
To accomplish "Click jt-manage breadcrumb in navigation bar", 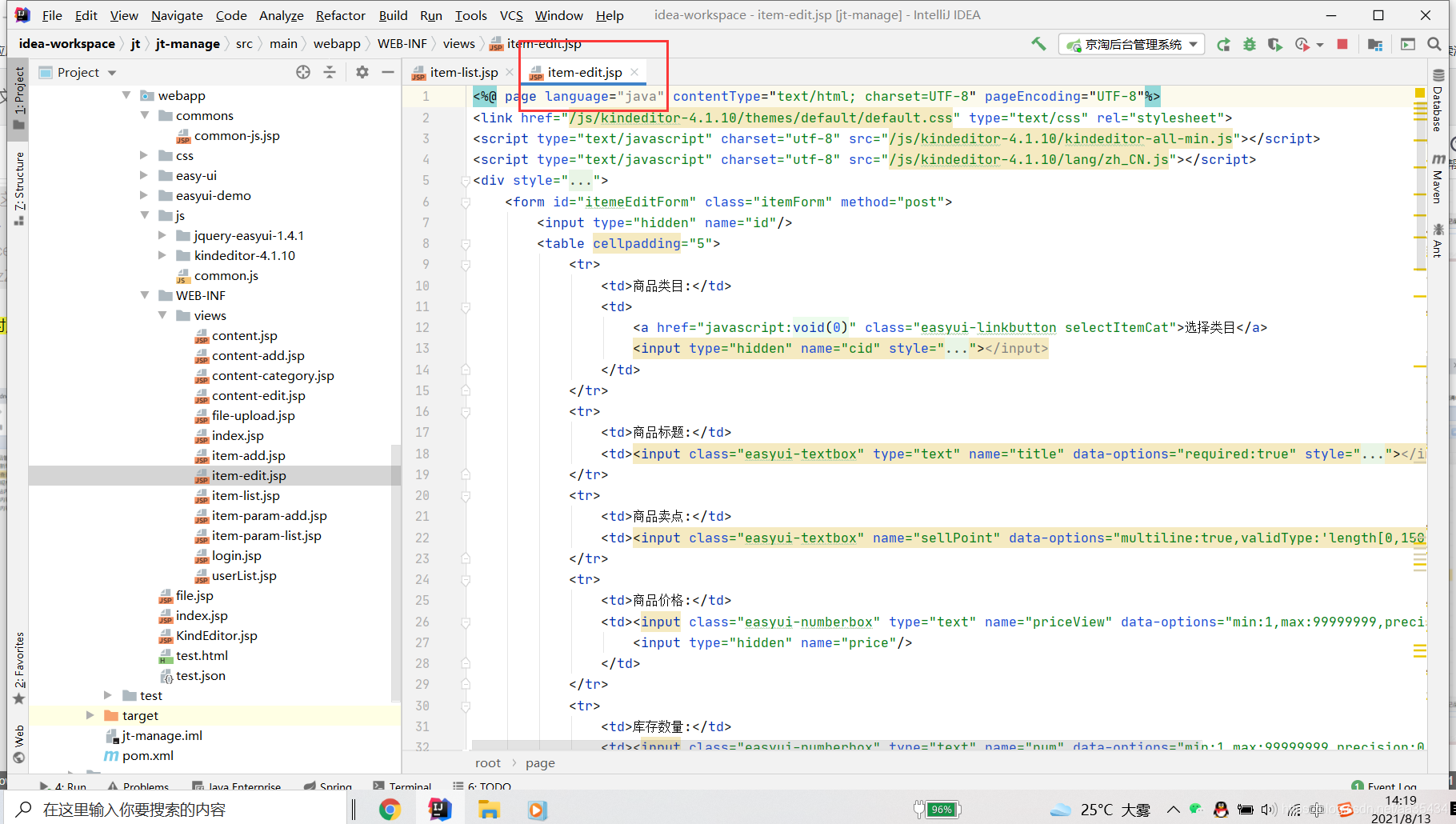I will pos(187,44).
